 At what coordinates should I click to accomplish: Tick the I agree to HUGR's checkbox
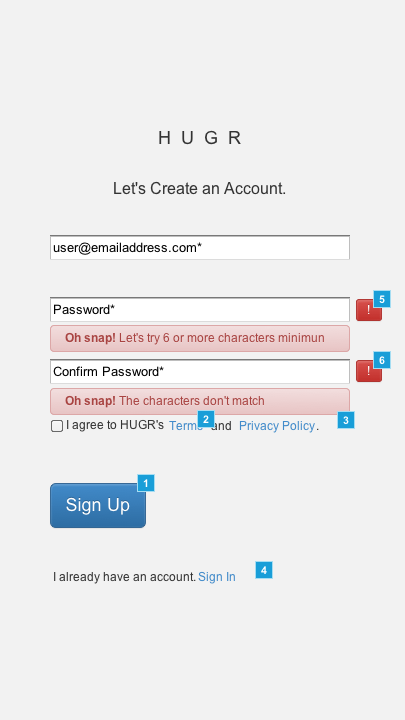pos(57,426)
